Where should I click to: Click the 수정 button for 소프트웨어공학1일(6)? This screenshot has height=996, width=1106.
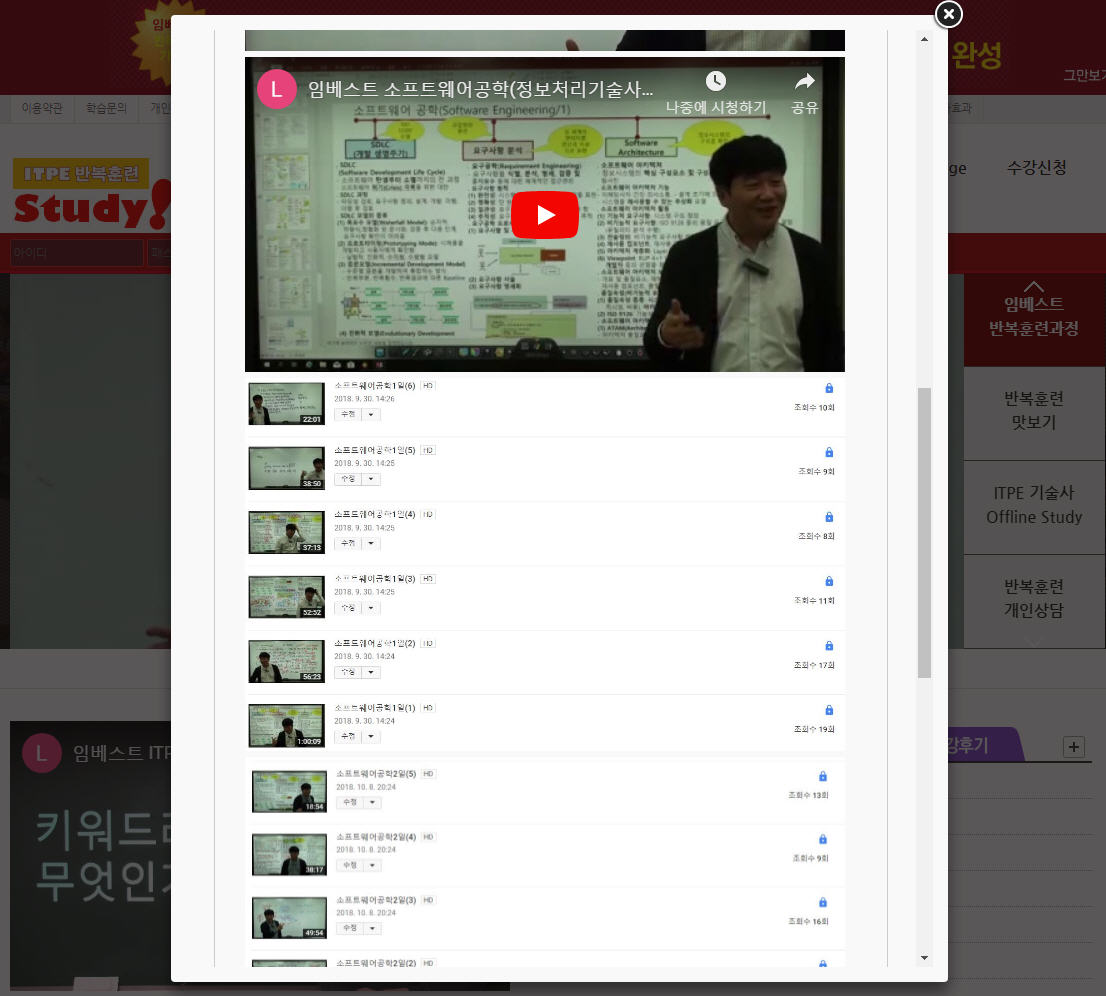pyautogui.click(x=348, y=415)
